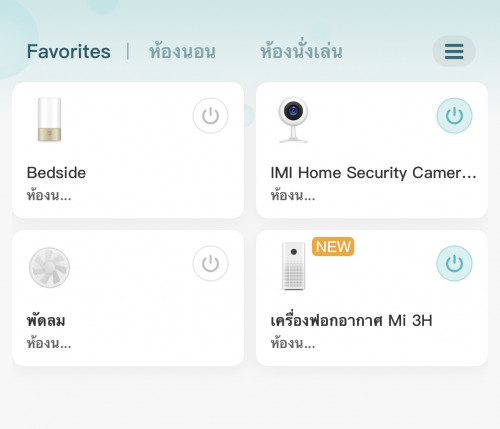Turn on the พัดลม fan power button
The image size is (500, 429).
click(210, 263)
